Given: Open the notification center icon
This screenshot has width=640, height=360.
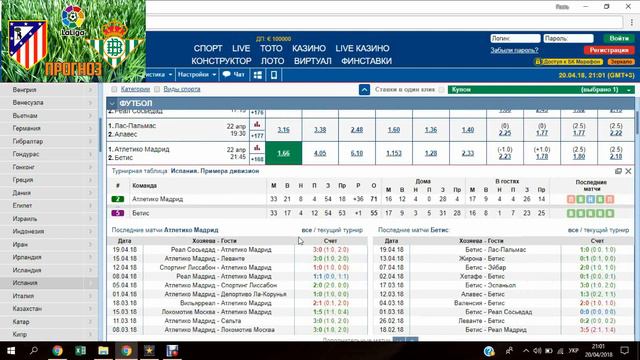Looking at the screenshot, I should coord(624,350).
